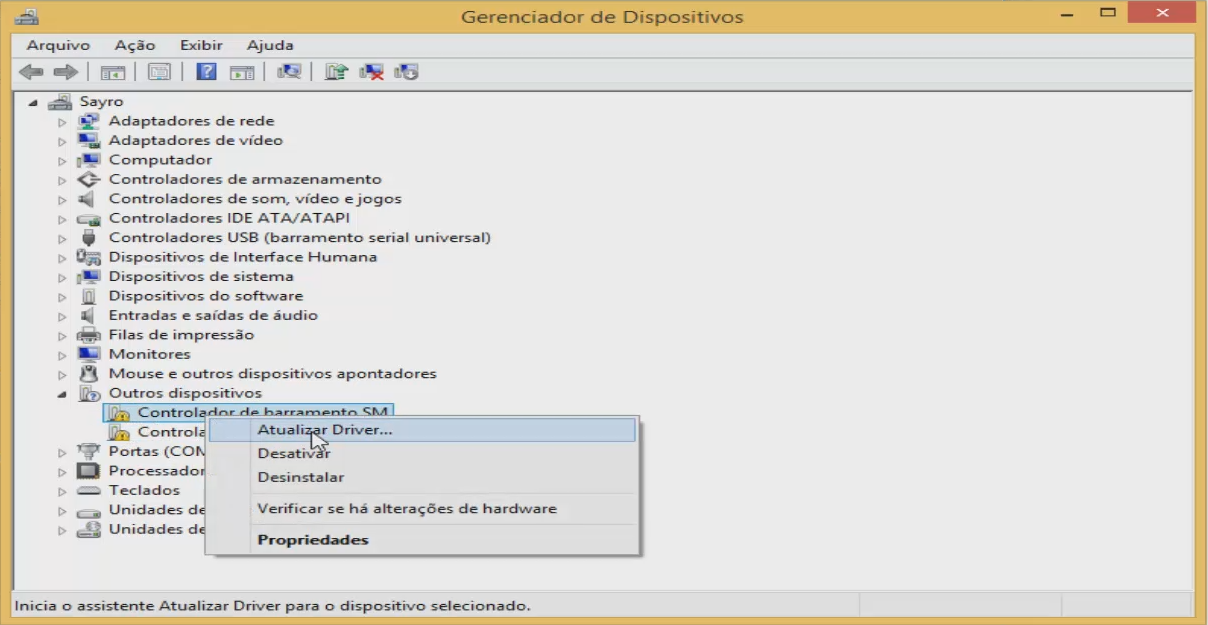Screen dimensions: 1208x625
Task: Select the Entradas e saídas de áudio label
Action: pos(213,315)
